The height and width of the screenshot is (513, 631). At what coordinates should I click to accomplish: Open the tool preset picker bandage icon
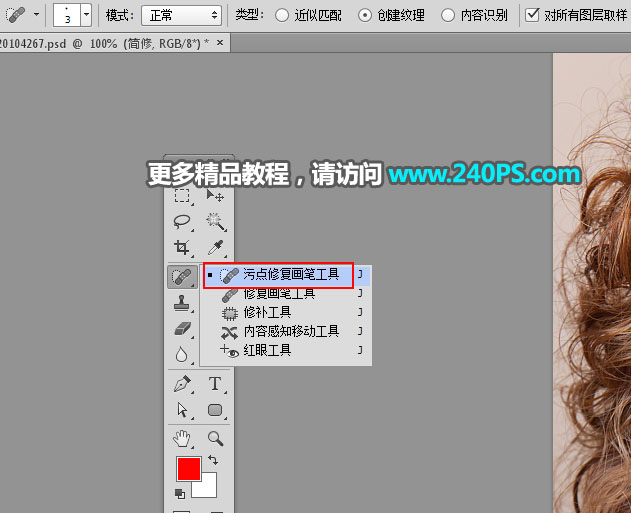click(x=16, y=15)
